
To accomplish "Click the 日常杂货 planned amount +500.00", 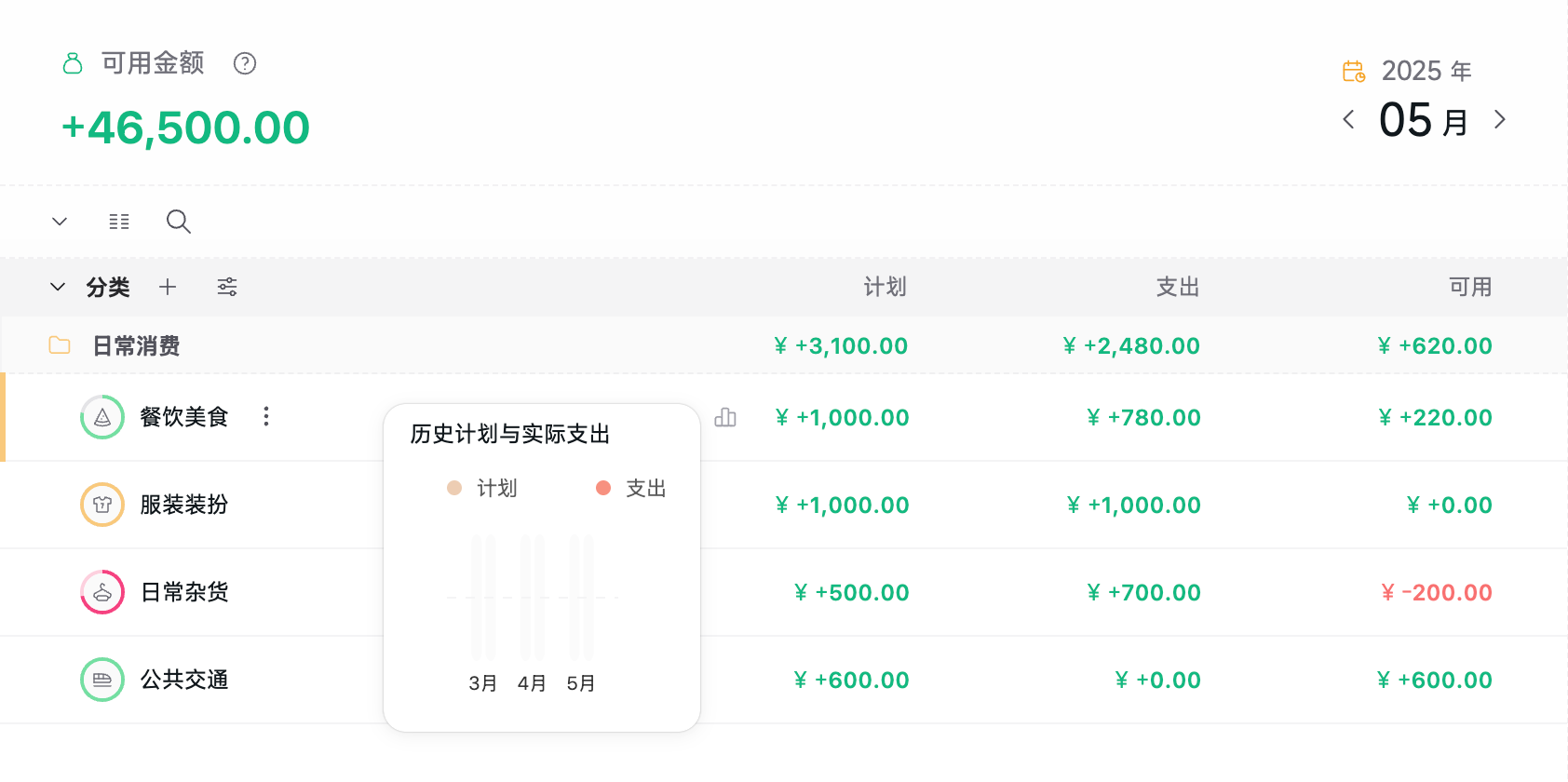I will pyautogui.click(x=852, y=592).
